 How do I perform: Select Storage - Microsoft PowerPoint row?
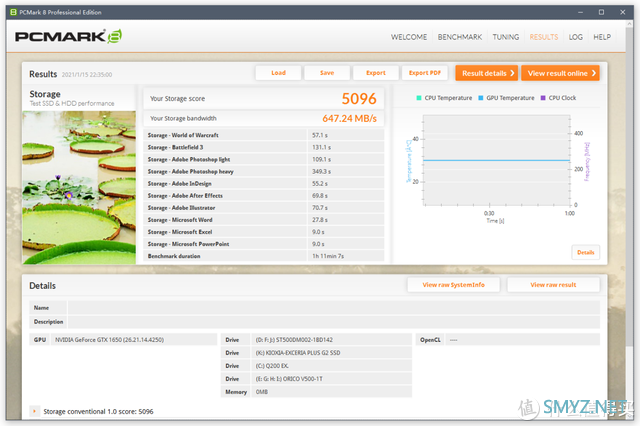point(264,244)
